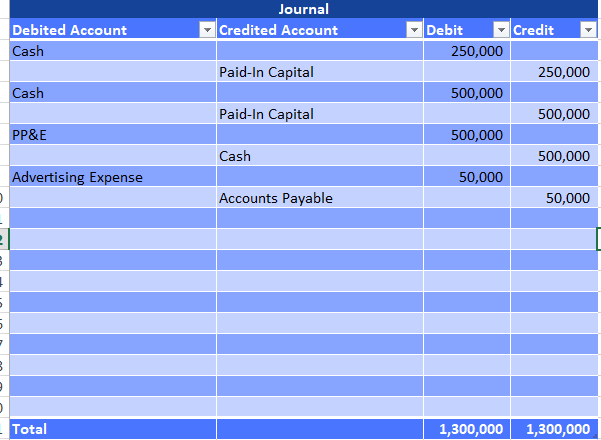Screen dimensions: 601x440
Task: Select debit 500,000 in the PP&E row
Action: pos(466,135)
